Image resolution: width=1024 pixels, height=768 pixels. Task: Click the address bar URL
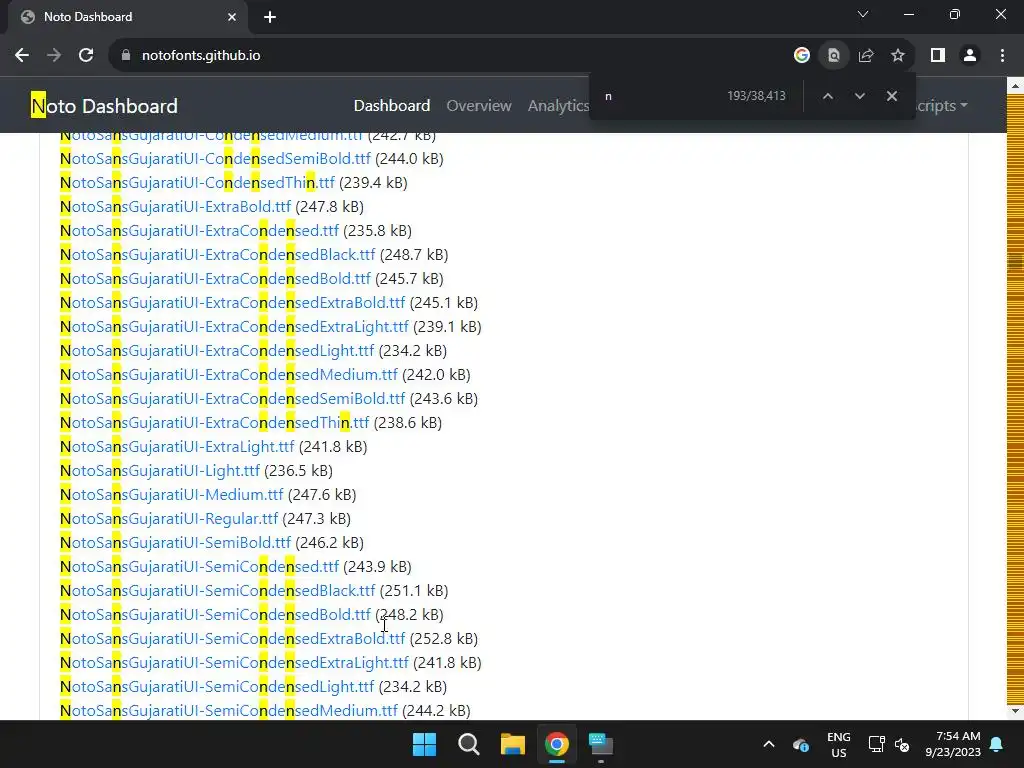(201, 56)
